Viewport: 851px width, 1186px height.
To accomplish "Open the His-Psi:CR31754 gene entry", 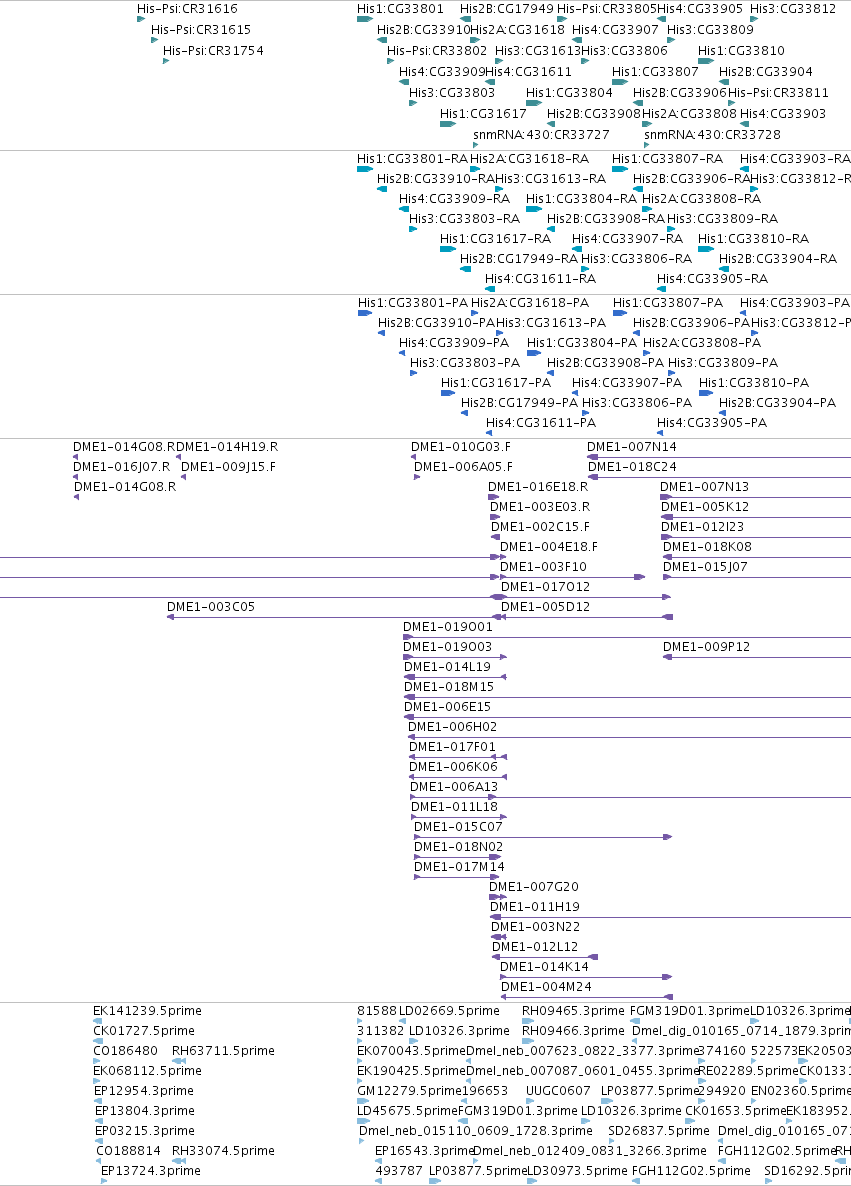I will tap(213, 51).
